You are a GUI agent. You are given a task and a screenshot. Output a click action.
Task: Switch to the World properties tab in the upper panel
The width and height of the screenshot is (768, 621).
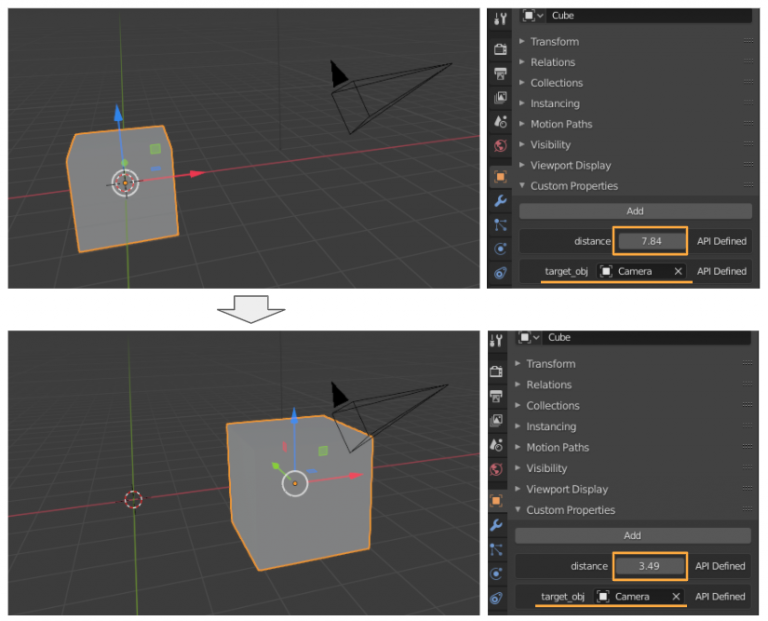[x=500, y=145]
